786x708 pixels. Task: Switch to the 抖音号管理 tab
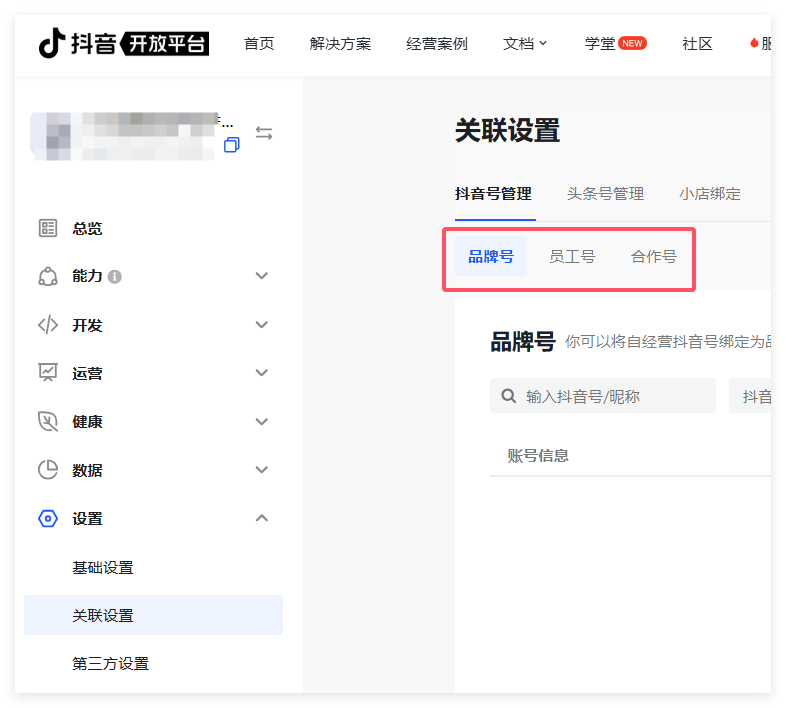coord(494,194)
